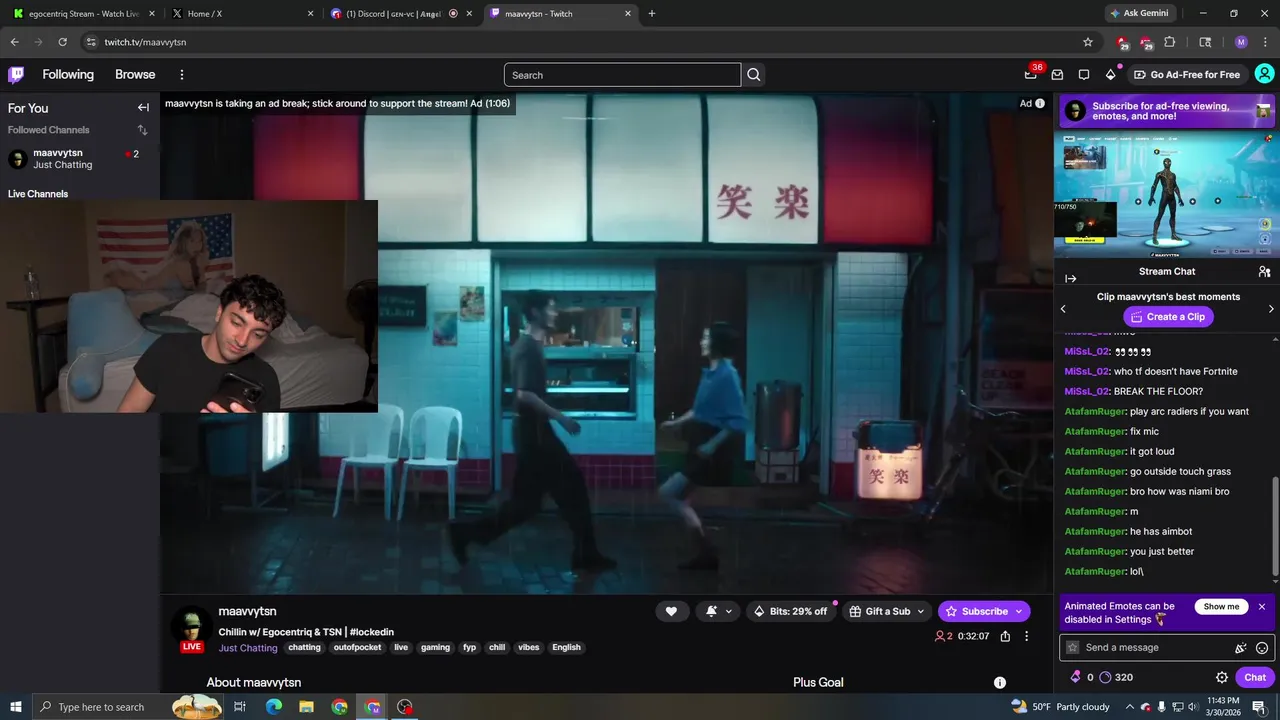Open Twitch notifications inbox with 36 badge

(1031, 74)
